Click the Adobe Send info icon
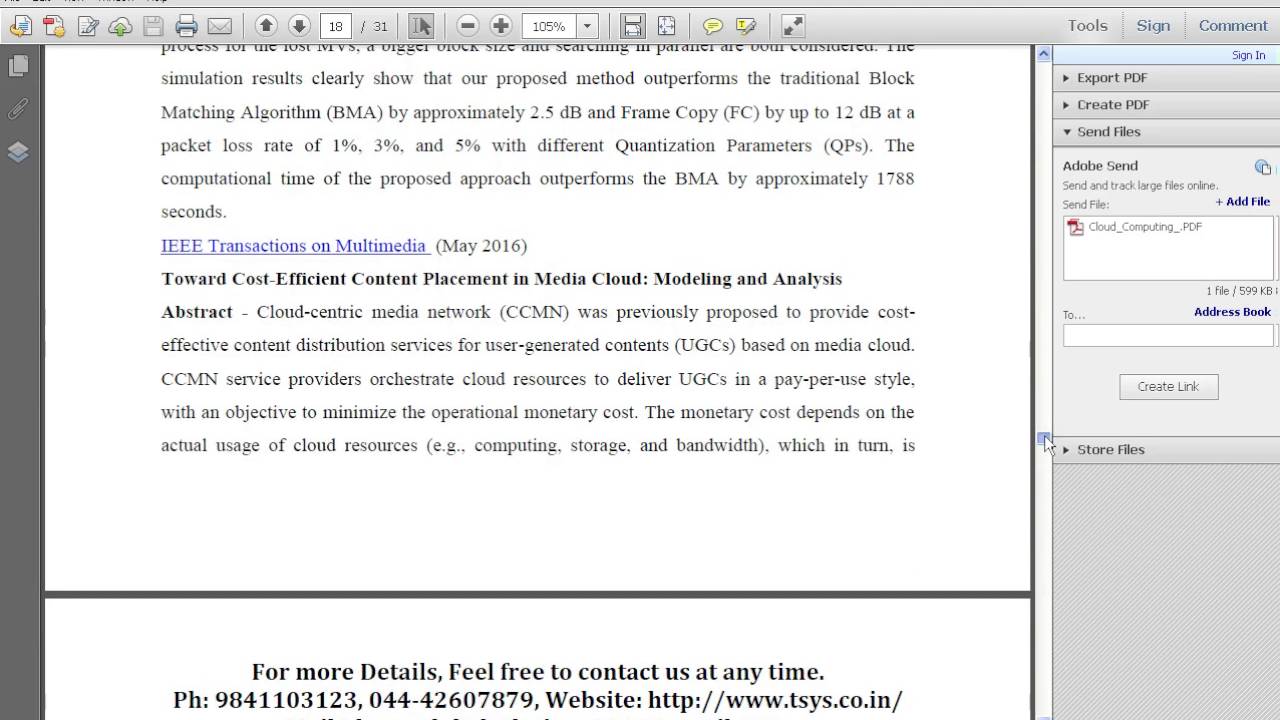The height and width of the screenshot is (720, 1280). point(1262,167)
